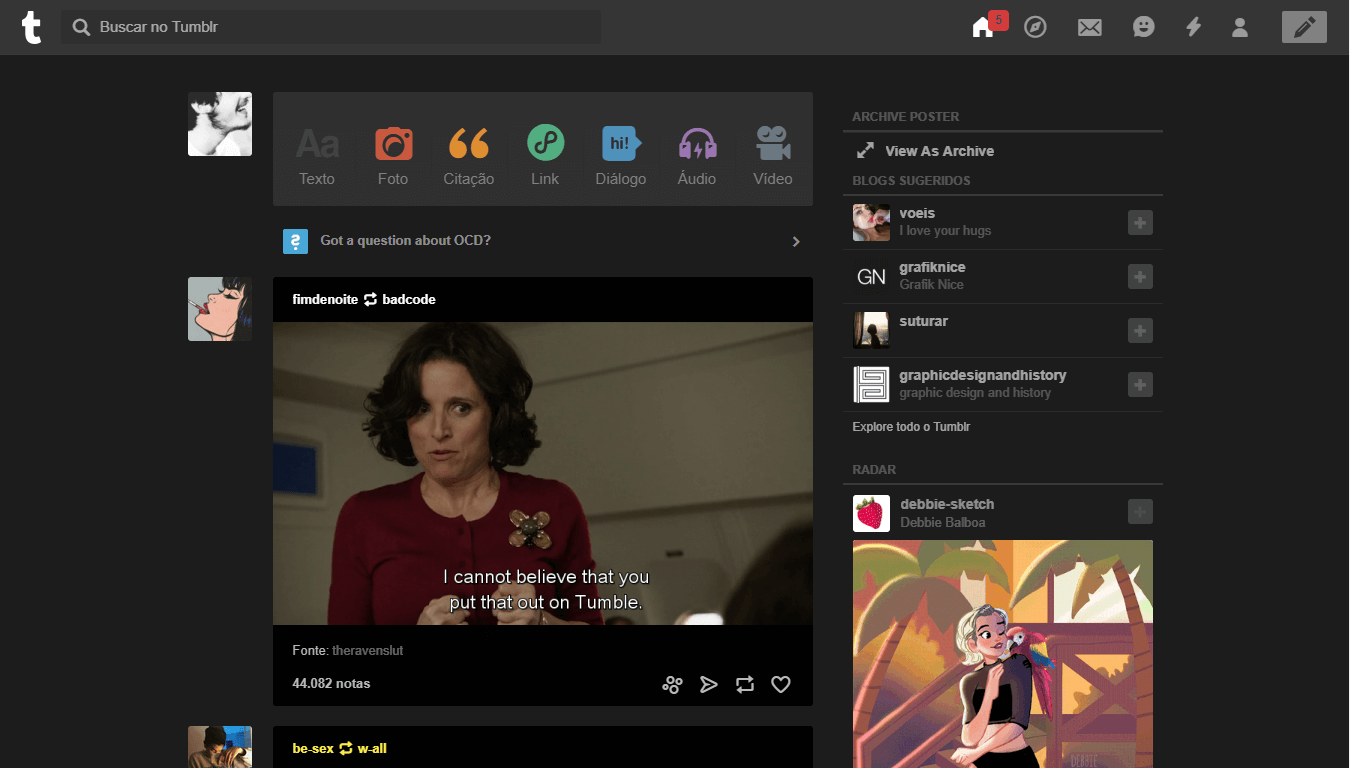Screen dimensions: 1350x768
Task: Open the badcode blog link
Action: tap(409, 299)
